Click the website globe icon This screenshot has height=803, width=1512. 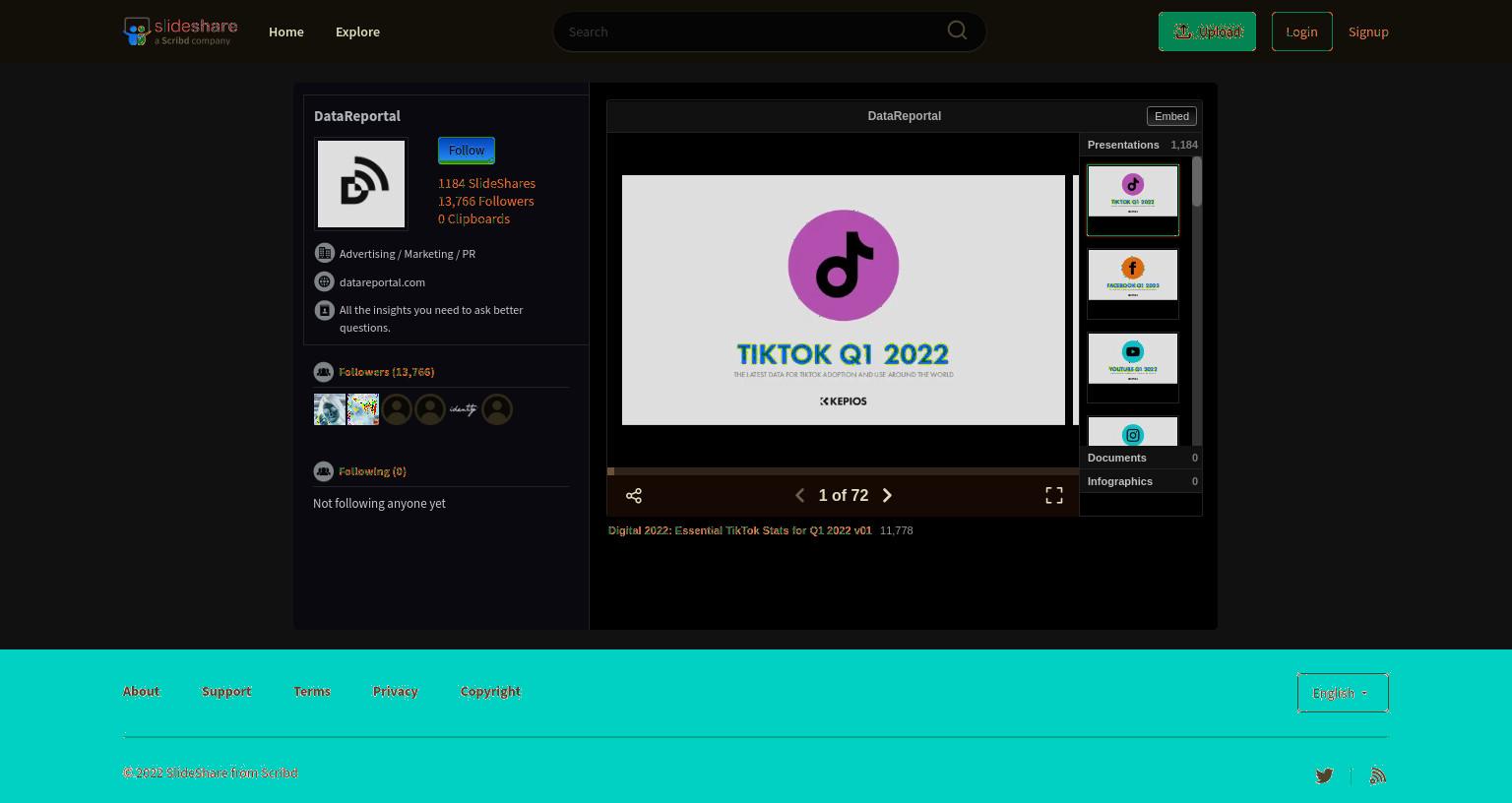[324, 281]
